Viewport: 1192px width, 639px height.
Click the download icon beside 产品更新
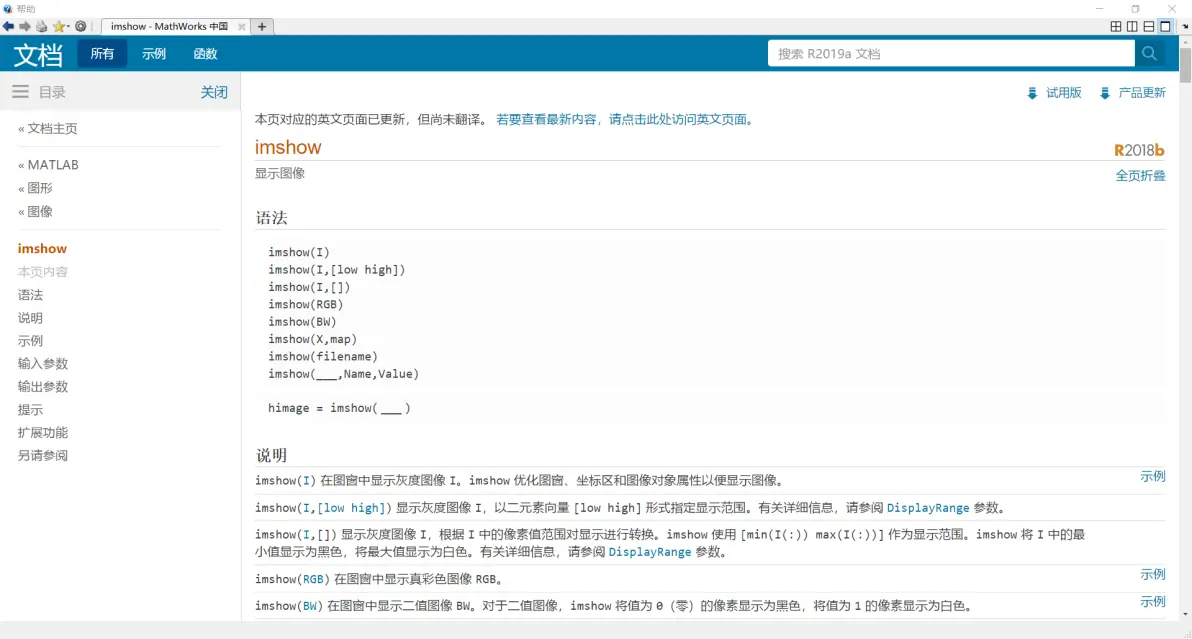1105,93
